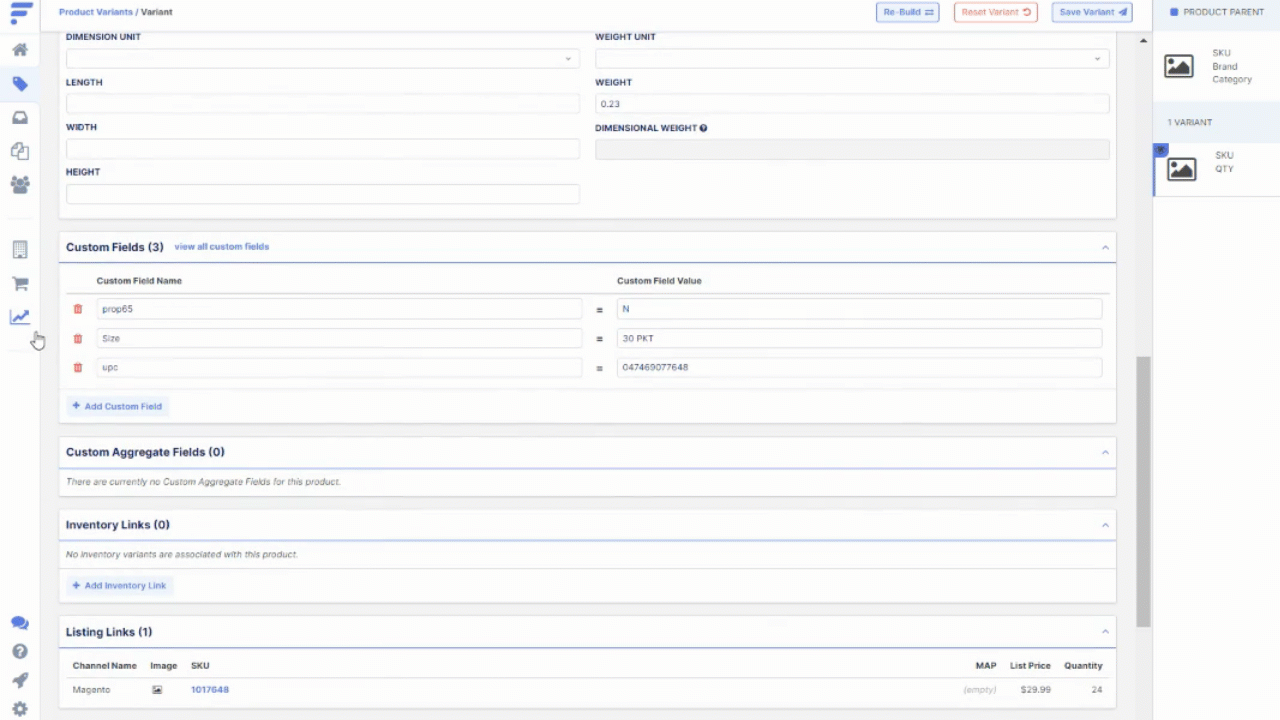
Task: Click the Save Variant button
Action: pos(1091,12)
